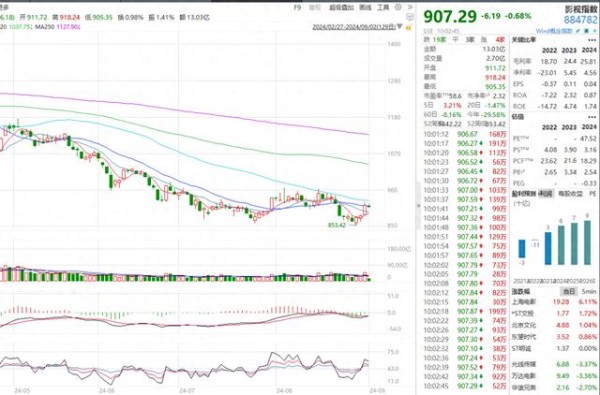Select the 利润 tab in 盈利预测
This screenshot has width=600, height=395.
coord(546,194)
